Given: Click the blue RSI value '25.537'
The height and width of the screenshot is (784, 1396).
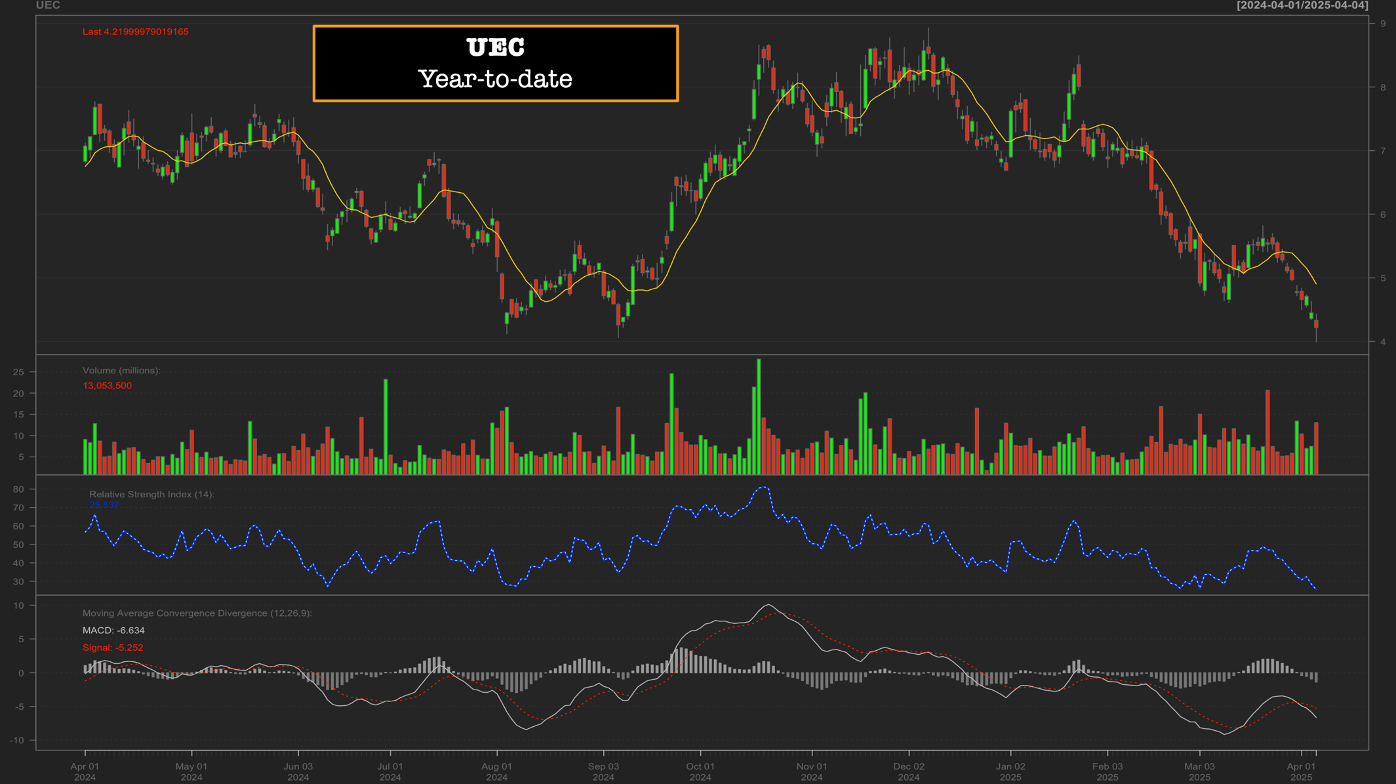Looking at the screenshot, I should tap(104, 505).
